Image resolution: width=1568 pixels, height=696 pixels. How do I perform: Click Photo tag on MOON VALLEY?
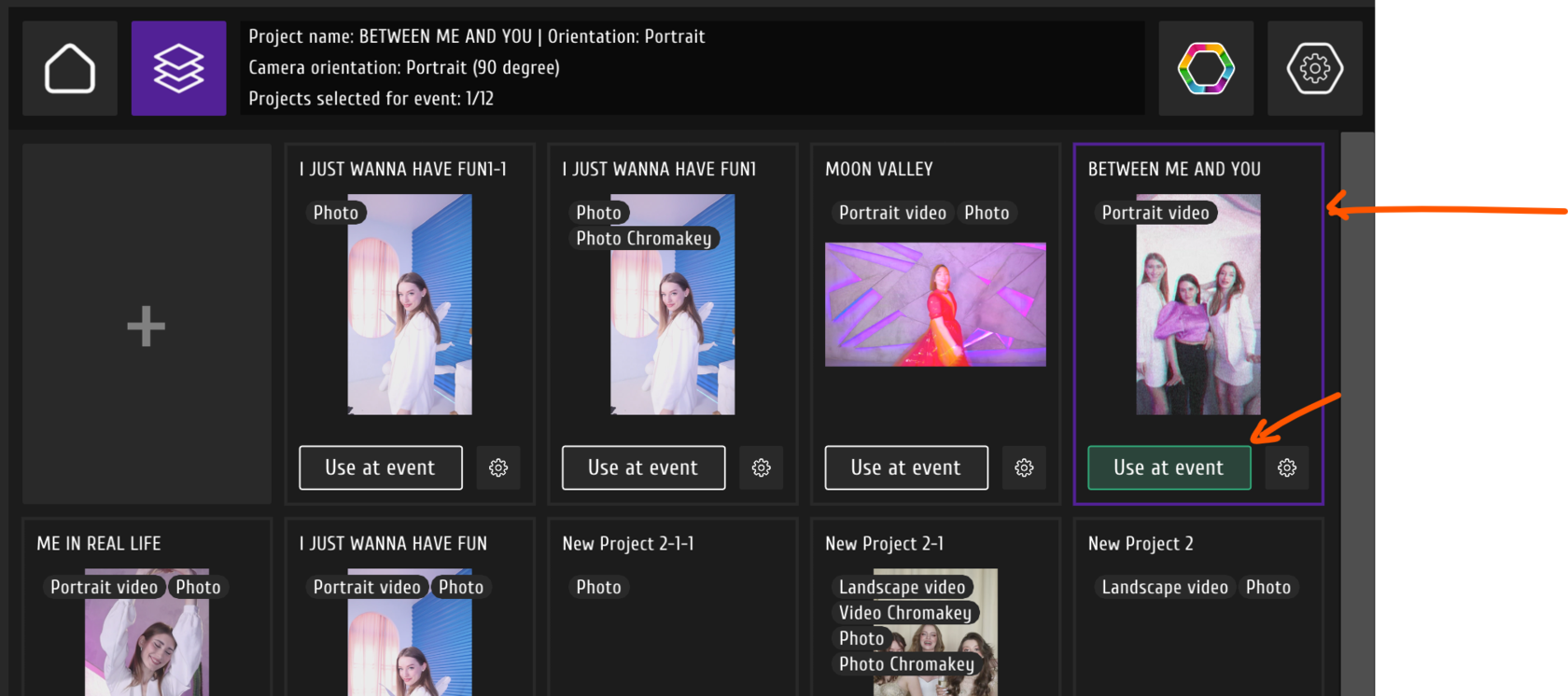point(987,213)
